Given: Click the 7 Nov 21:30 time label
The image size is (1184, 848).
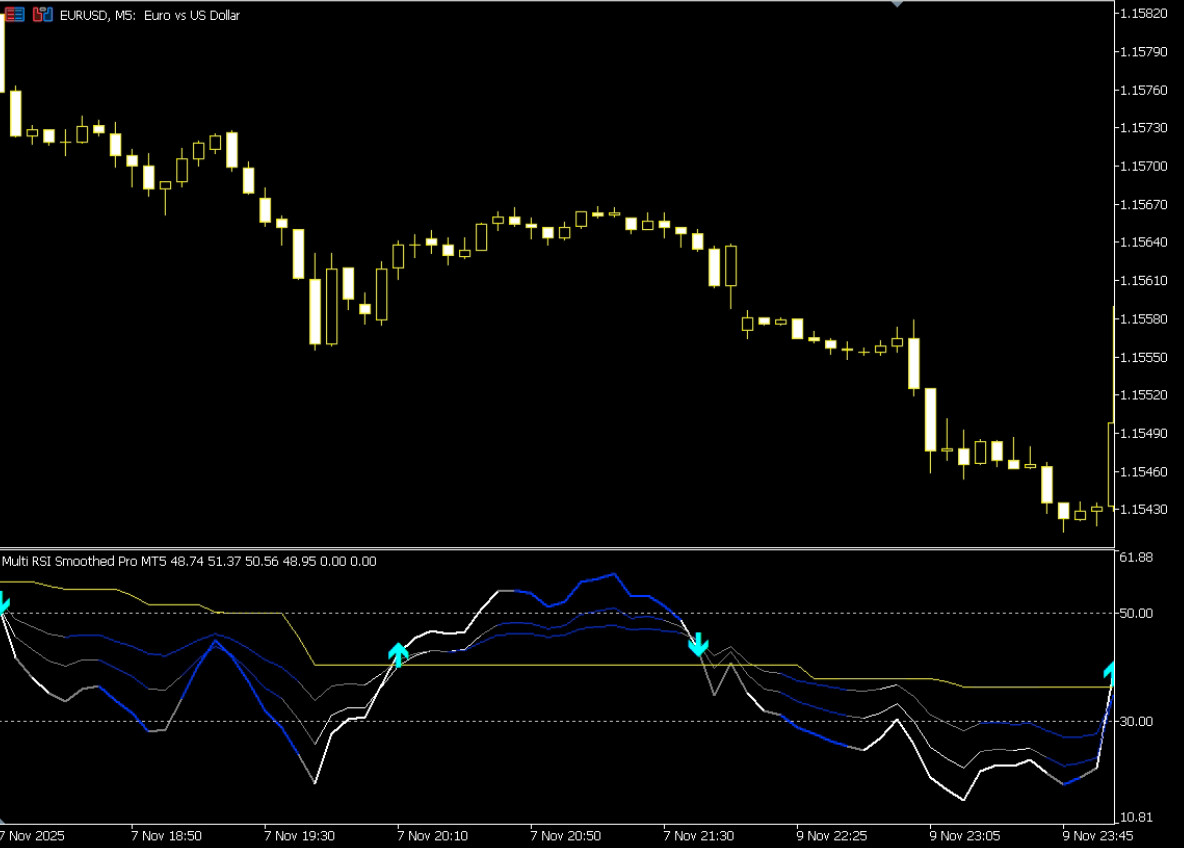Looking at the screenshot, I should click(x=698, y=836).
